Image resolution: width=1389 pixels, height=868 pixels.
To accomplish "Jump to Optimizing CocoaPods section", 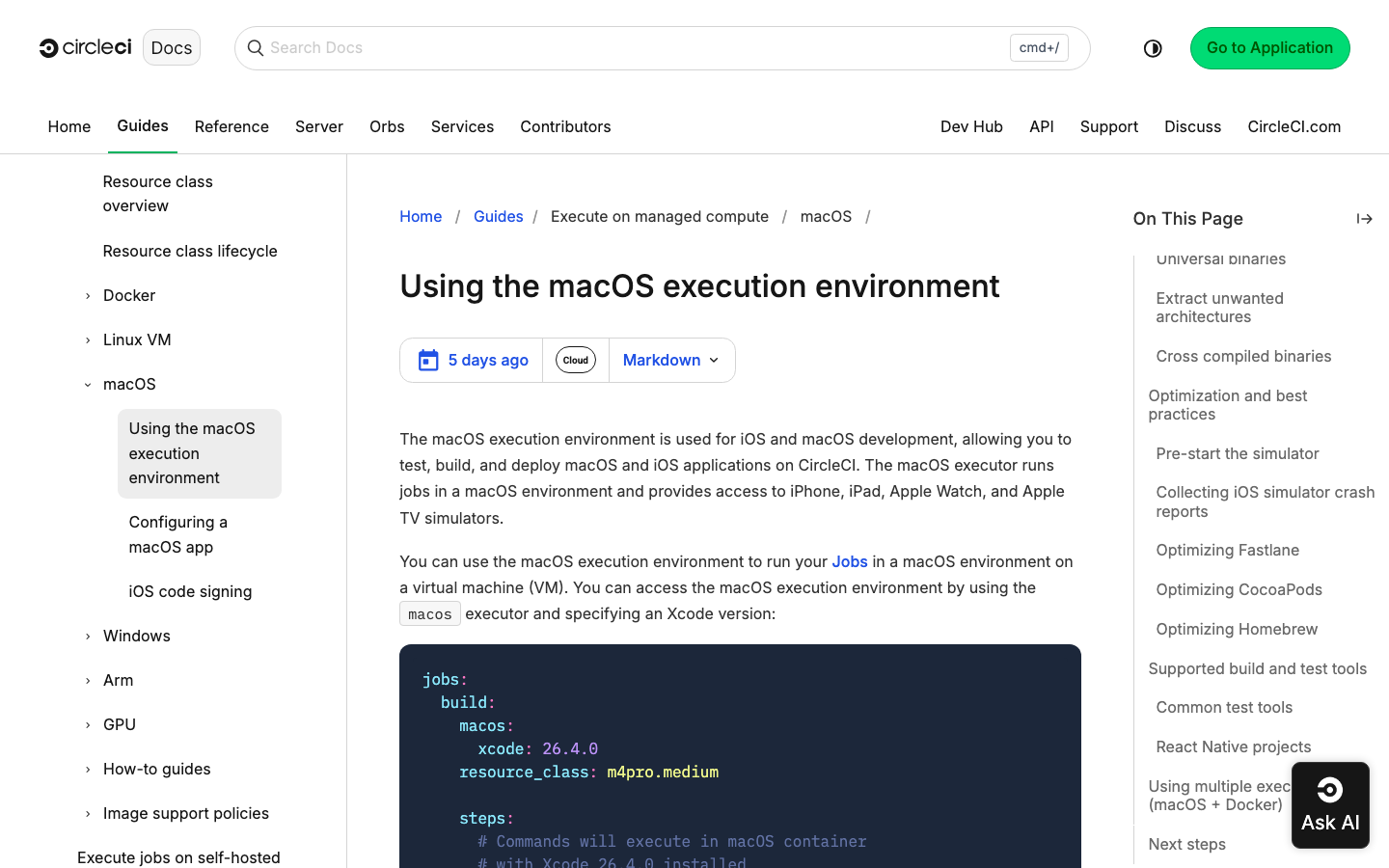I will pyautogui.click(x=1239, y=589).
